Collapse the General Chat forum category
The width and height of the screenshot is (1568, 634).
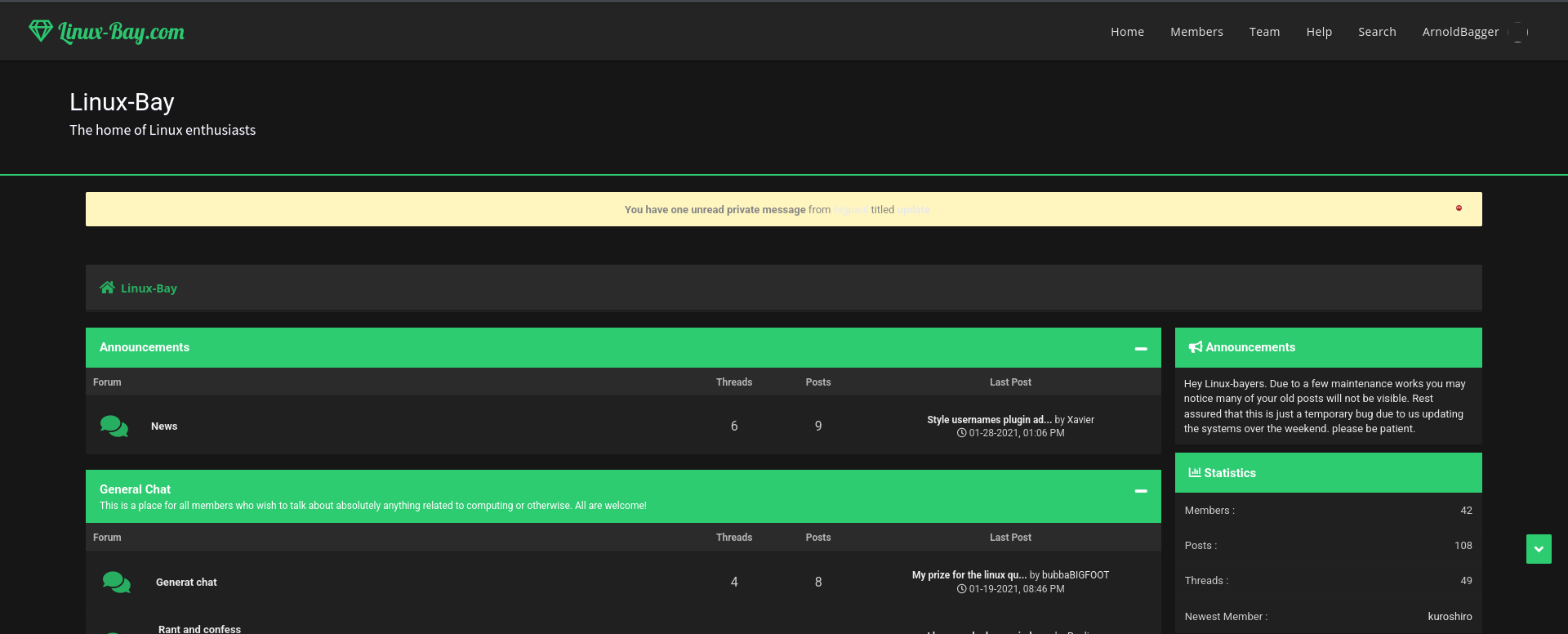coord(1141,491)
